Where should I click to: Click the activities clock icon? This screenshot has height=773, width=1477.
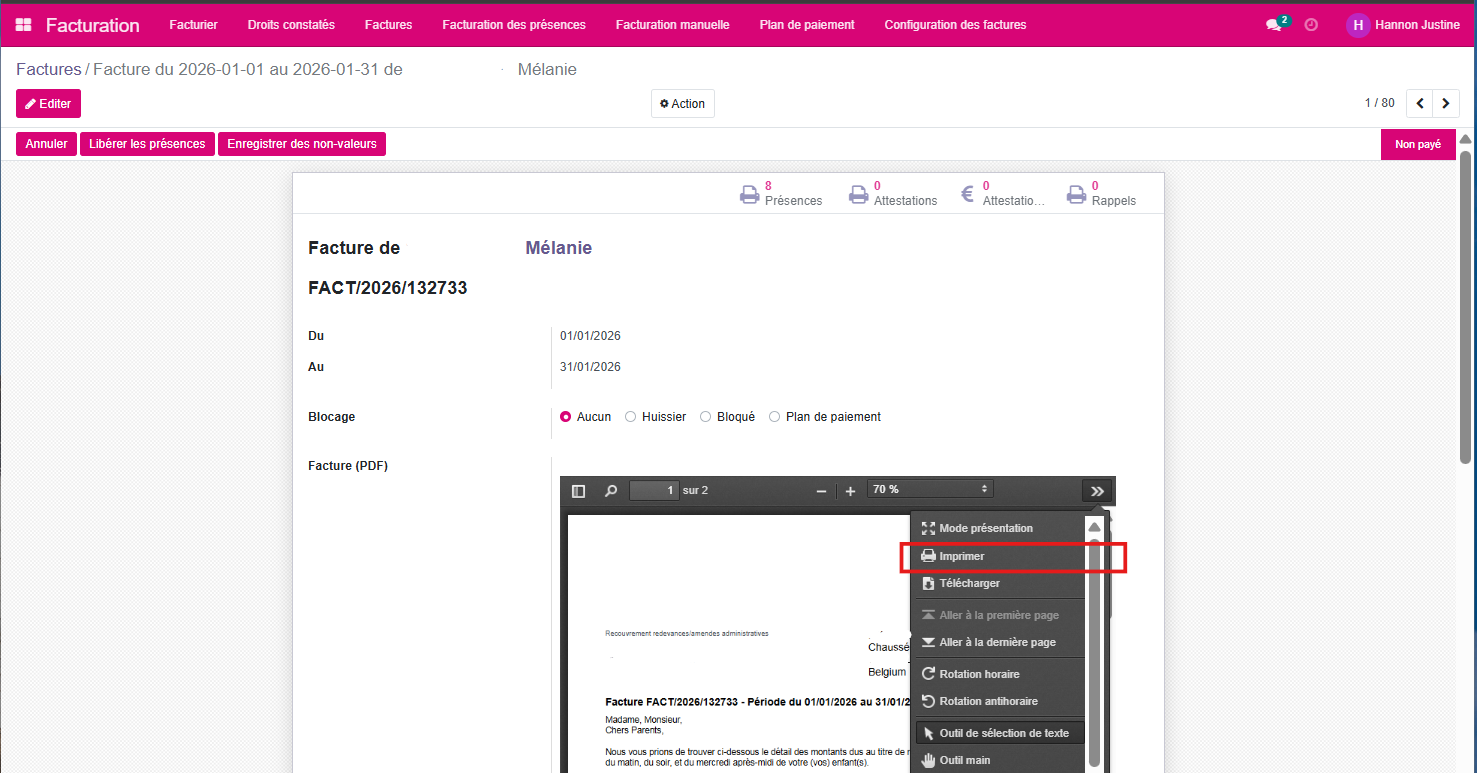(x=1311, y=25)
